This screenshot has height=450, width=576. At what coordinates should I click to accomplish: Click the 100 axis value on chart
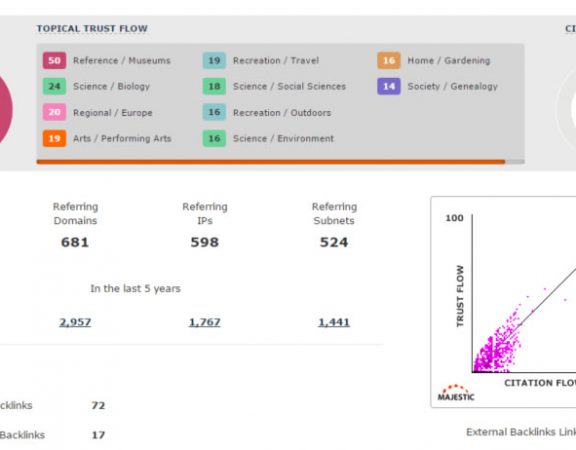[454, 218]
